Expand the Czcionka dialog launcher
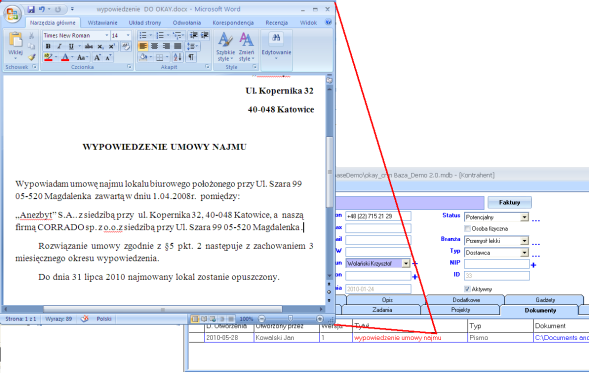The width and height of the screenshot is (589, 373). tap(130, 67)
